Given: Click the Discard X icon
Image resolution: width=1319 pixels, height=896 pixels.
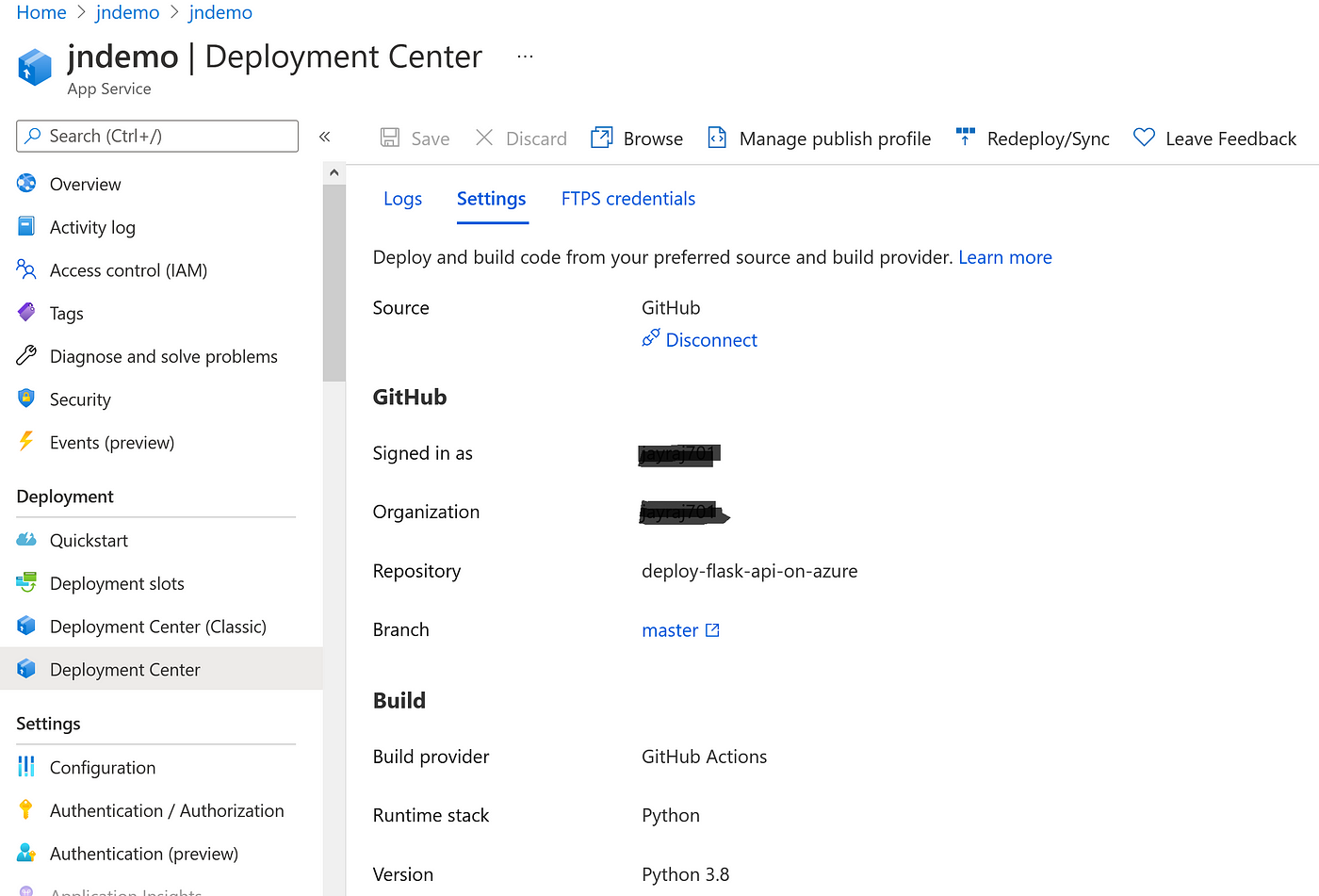Looking at the screenshot, I should pyautogui.click(x=484, y=138).
